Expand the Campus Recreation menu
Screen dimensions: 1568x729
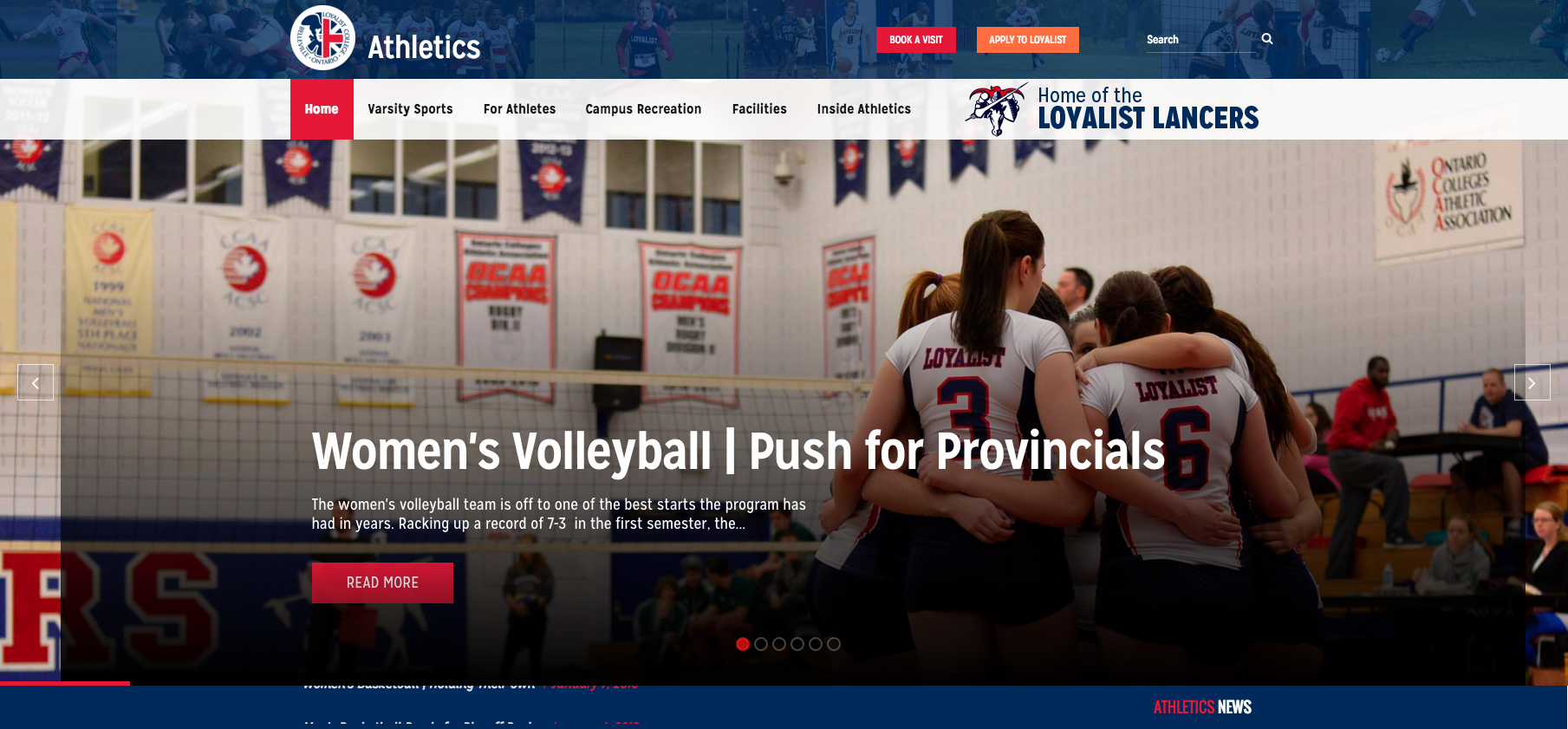tap(643, 109)
